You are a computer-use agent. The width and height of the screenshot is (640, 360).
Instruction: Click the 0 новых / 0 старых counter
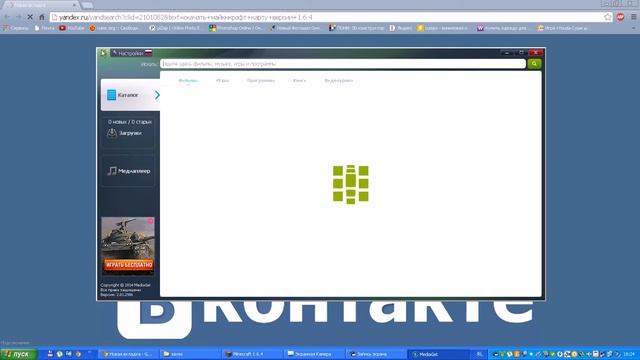tap(130, 122)
